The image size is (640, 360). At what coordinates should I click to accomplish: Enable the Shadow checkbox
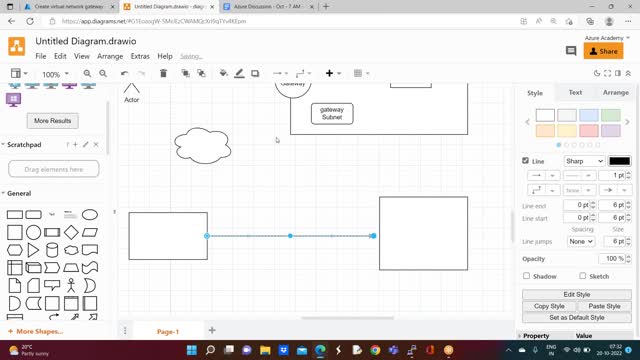click(x=527, y=276)
